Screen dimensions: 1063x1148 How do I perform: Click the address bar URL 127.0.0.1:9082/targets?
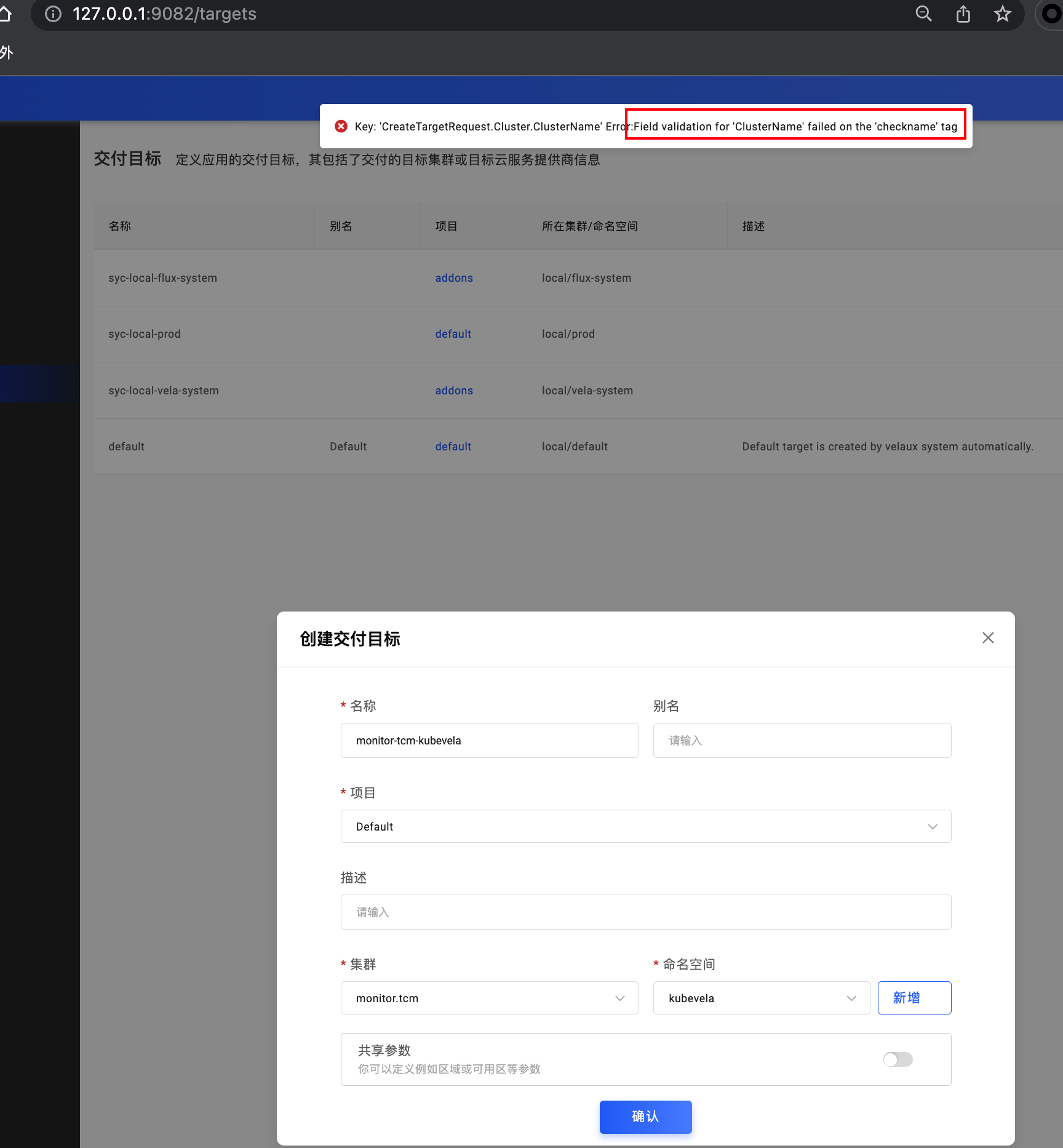[164, 14]
